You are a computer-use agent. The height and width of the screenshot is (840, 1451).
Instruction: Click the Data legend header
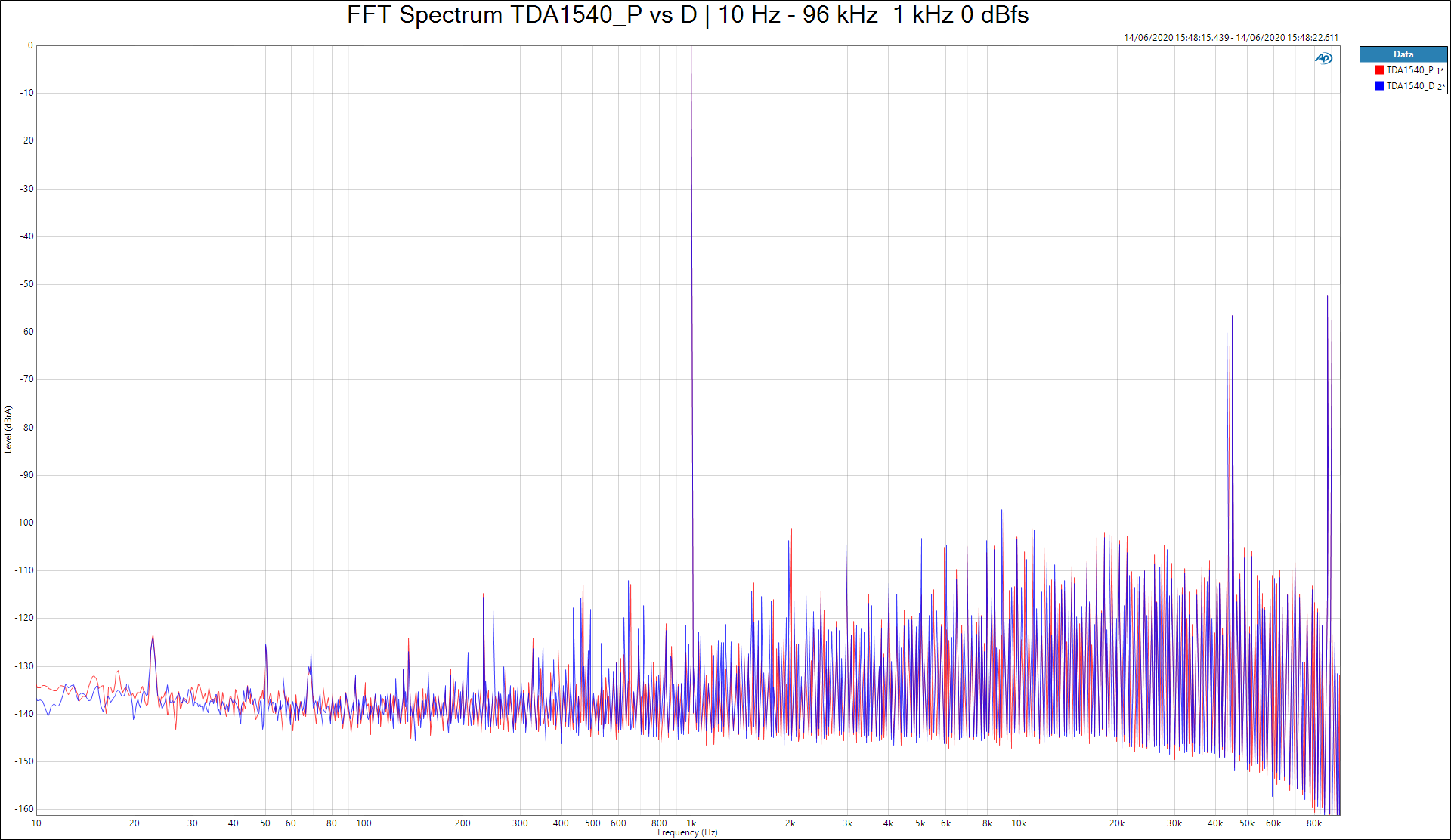1403,54
